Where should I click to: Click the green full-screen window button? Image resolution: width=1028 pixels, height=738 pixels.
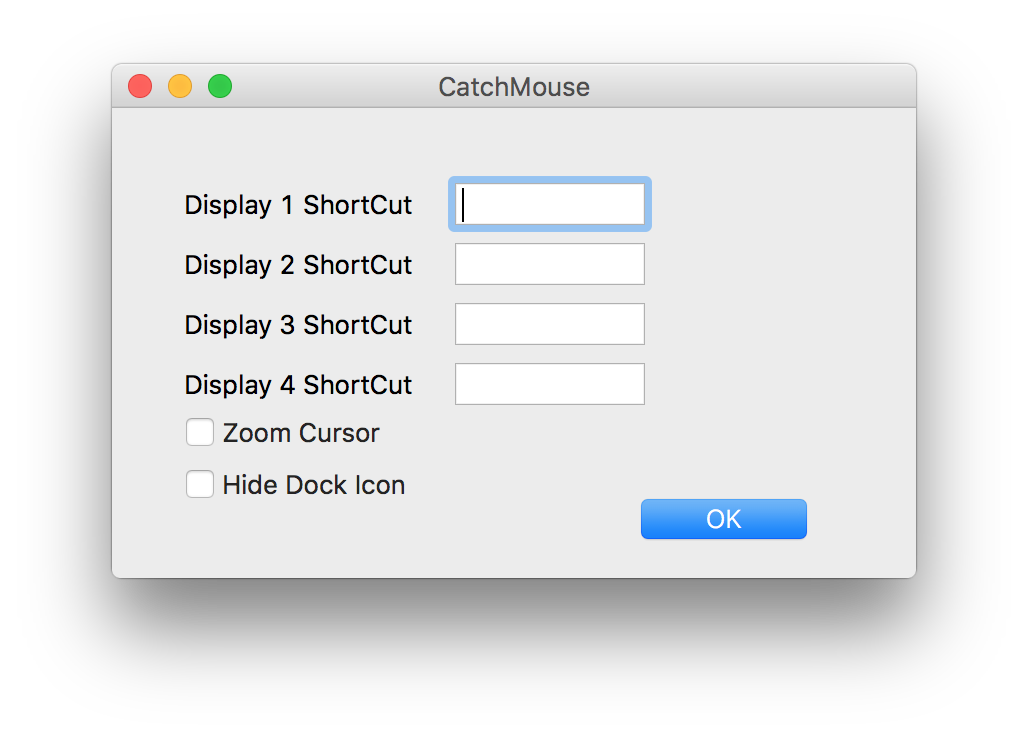click(x=220, y=86)
